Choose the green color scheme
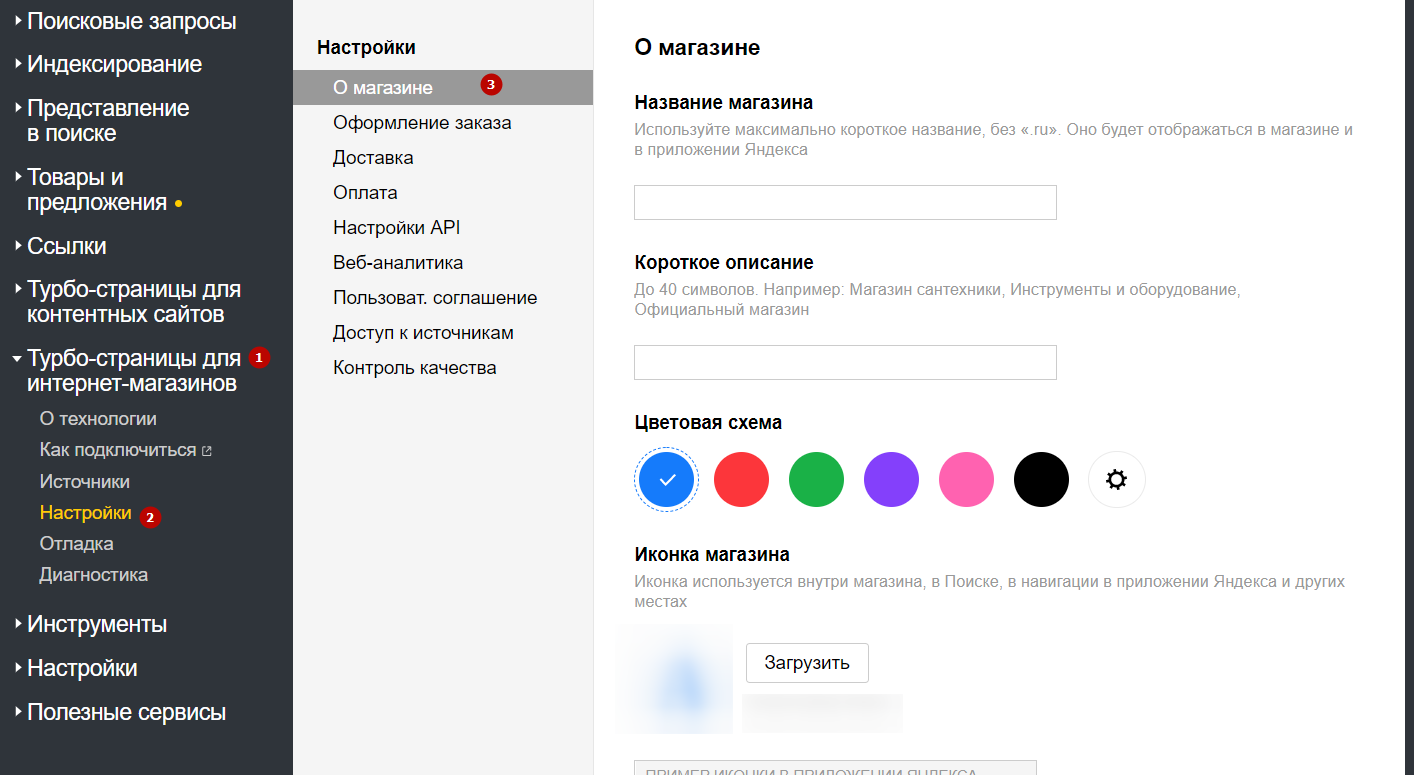Viewport: 1414px width, 775px height. coord(816,480)
